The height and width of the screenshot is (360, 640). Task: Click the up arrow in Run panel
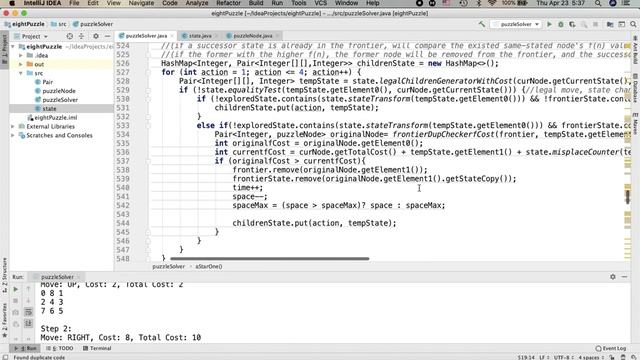click(28, 289)
